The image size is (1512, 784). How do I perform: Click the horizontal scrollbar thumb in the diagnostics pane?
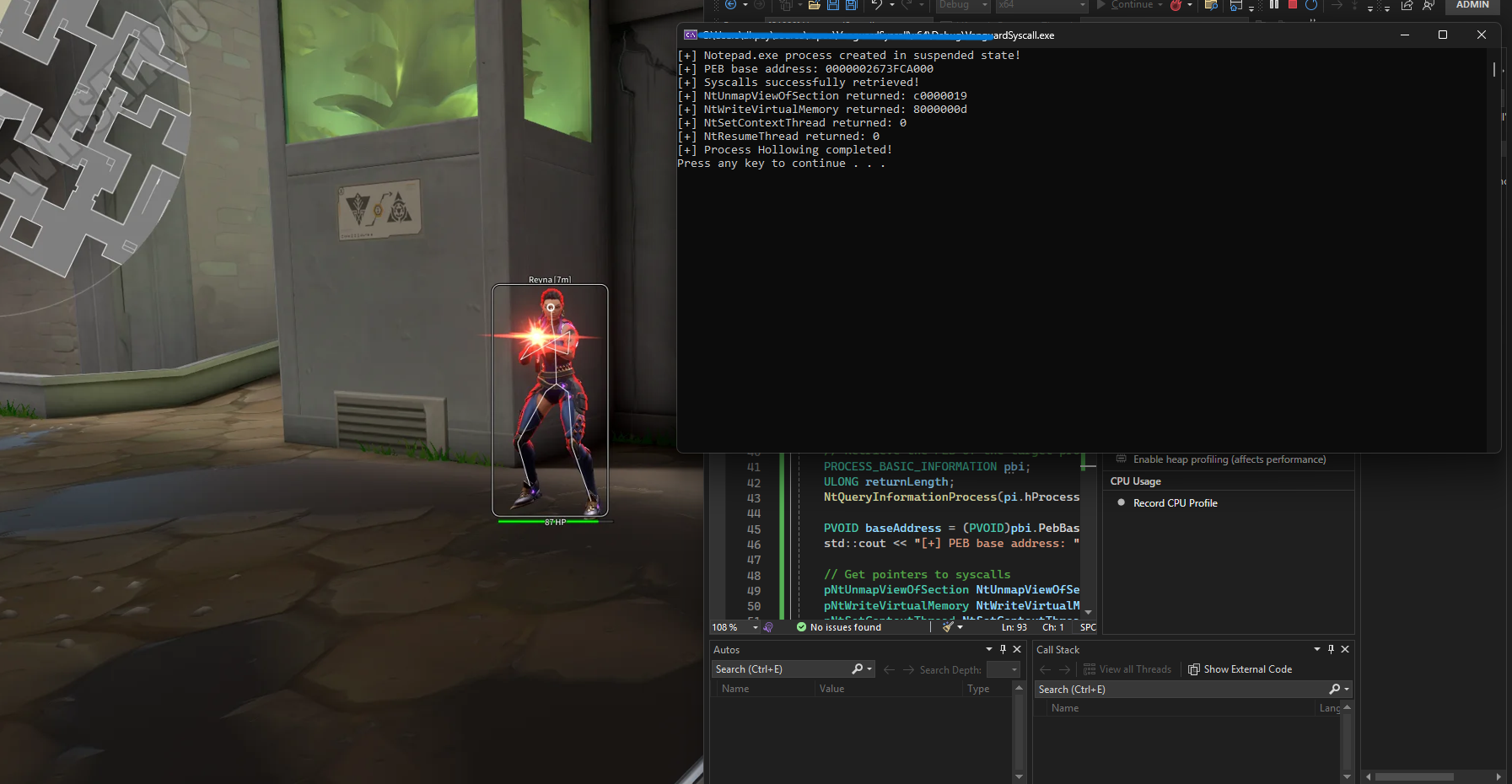click(x=1414, y=776)
